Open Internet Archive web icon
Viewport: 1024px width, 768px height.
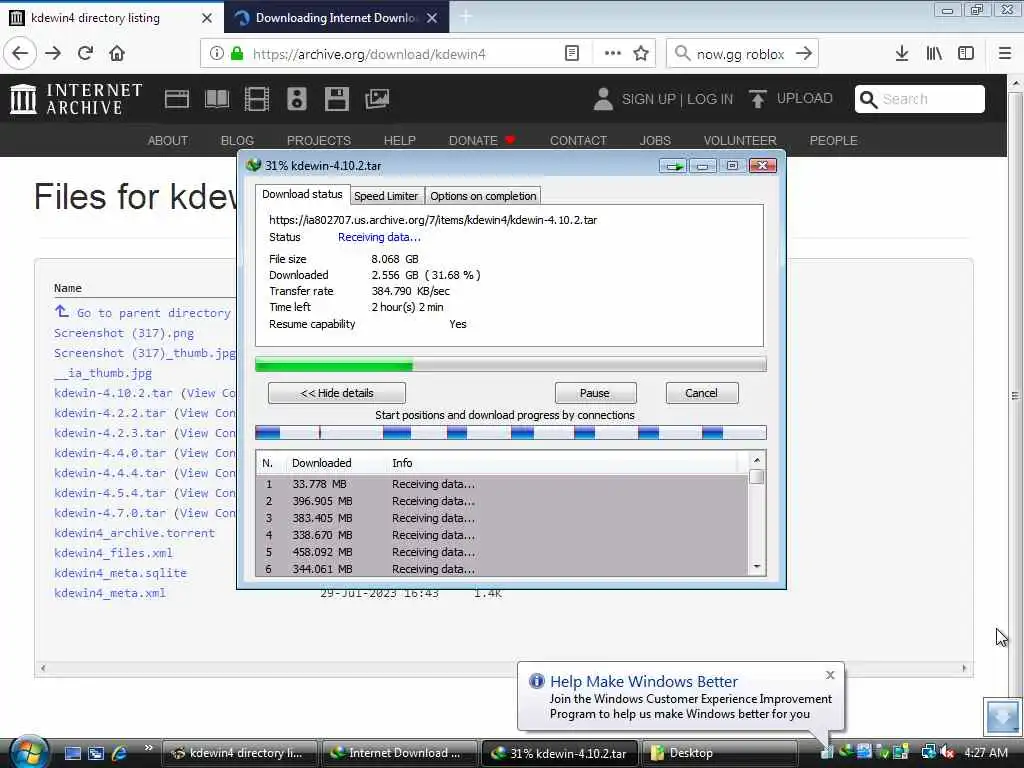[x=176, y=99]
